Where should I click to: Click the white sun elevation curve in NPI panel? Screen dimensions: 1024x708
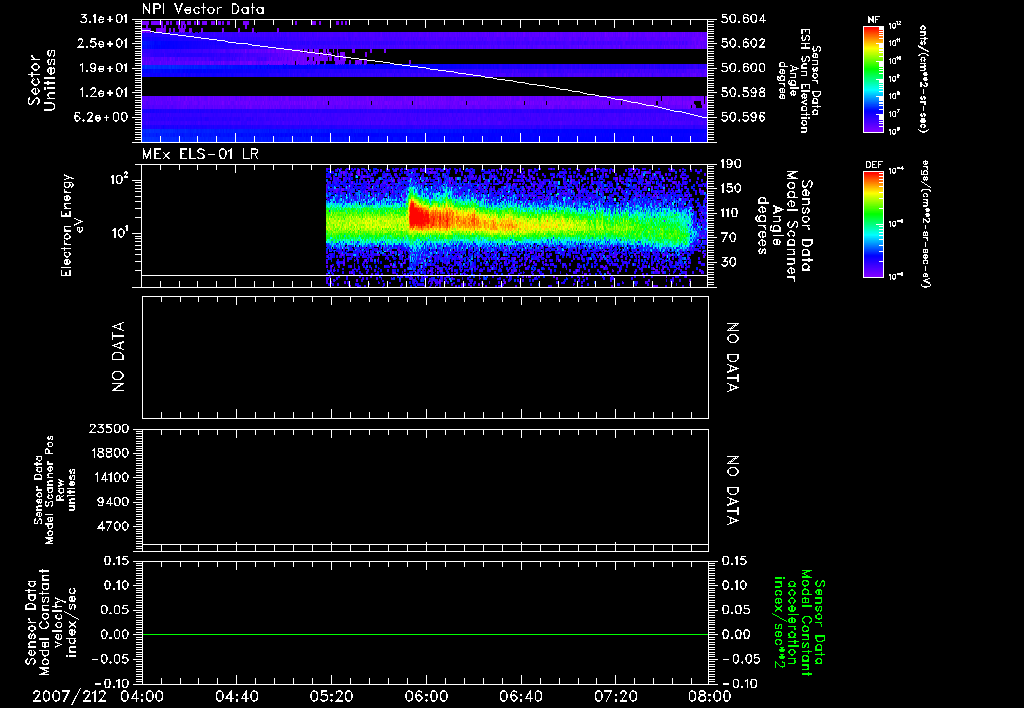(x=425, y=68)
